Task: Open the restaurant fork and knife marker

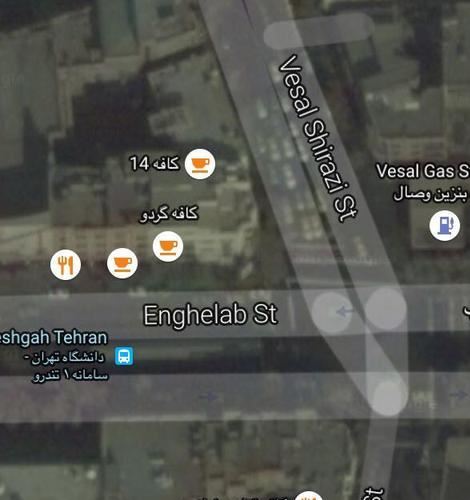Action: 66,265
